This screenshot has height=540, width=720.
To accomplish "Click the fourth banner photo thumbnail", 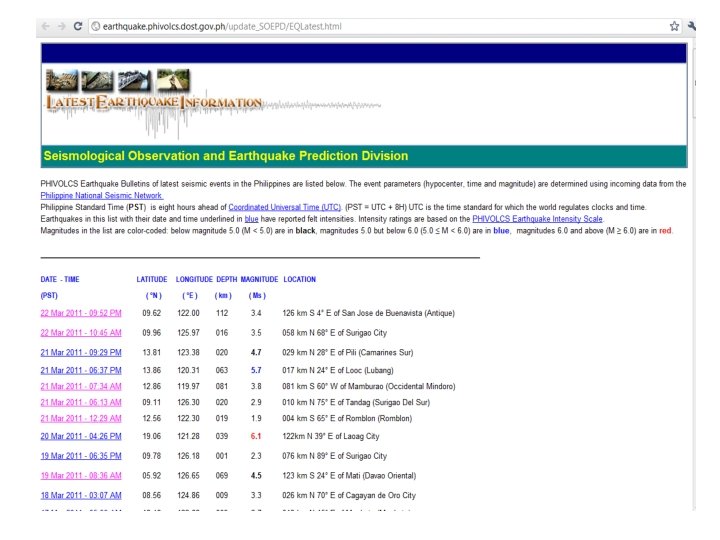I will pyautogui.click(x=173, y=79).
